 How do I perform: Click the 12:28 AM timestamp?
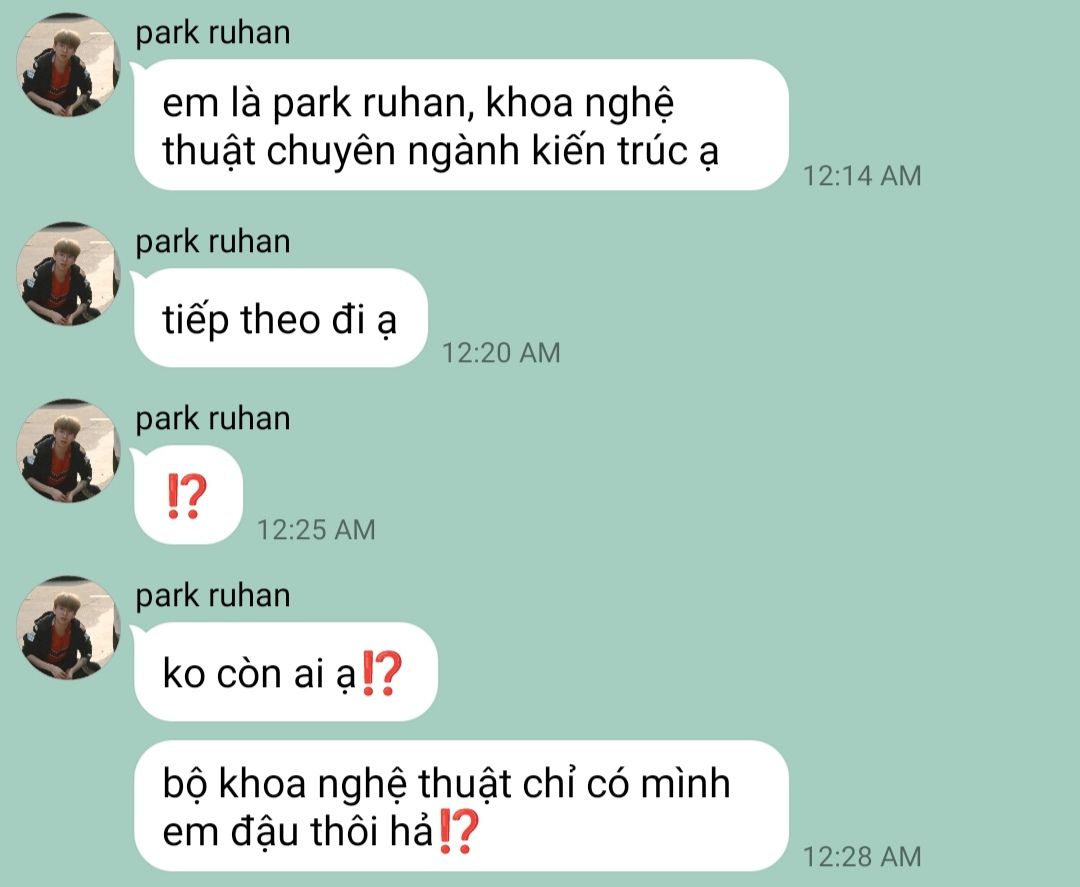(x=862, y=857)
